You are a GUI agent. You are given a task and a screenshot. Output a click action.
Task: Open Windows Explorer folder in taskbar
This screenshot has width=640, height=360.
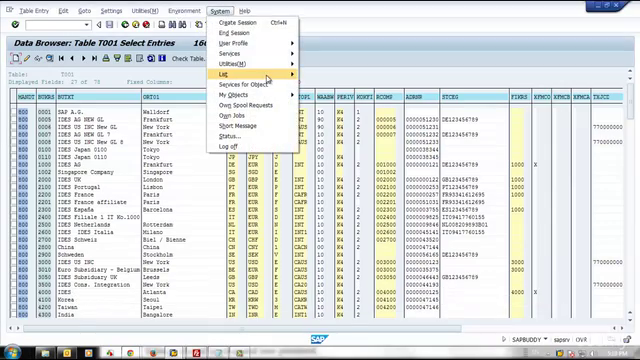[x=45, y=353]
